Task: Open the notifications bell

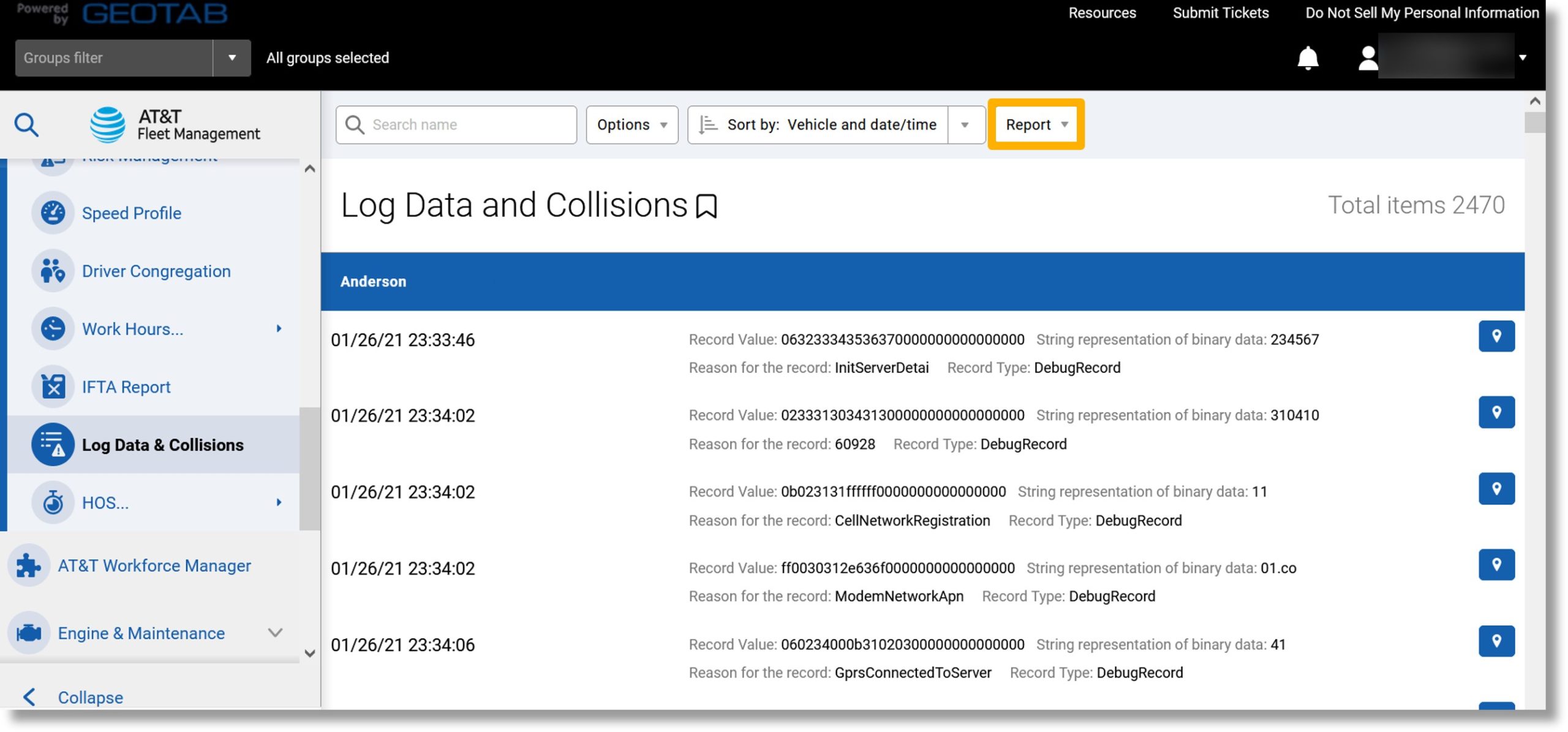Action: (x=1308, y=58)
